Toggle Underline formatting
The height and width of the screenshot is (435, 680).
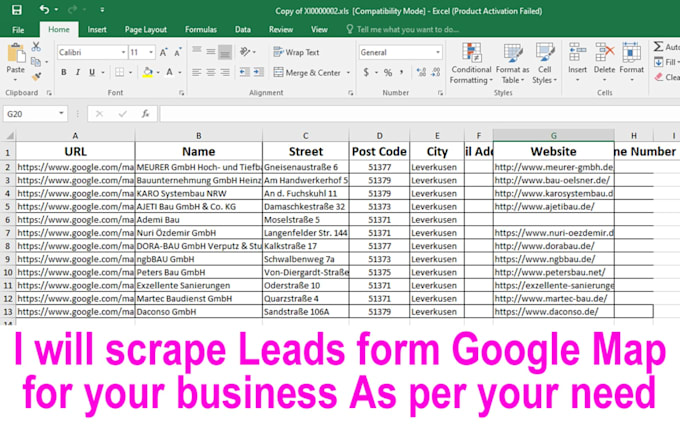(x=92, y=72)
